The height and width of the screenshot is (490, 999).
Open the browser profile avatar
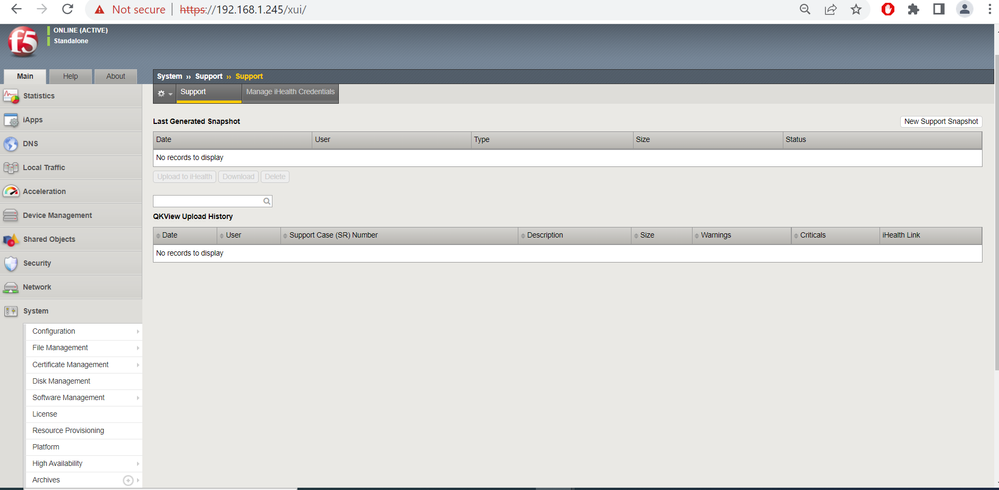pyautogui.click(x=965, y=10)
